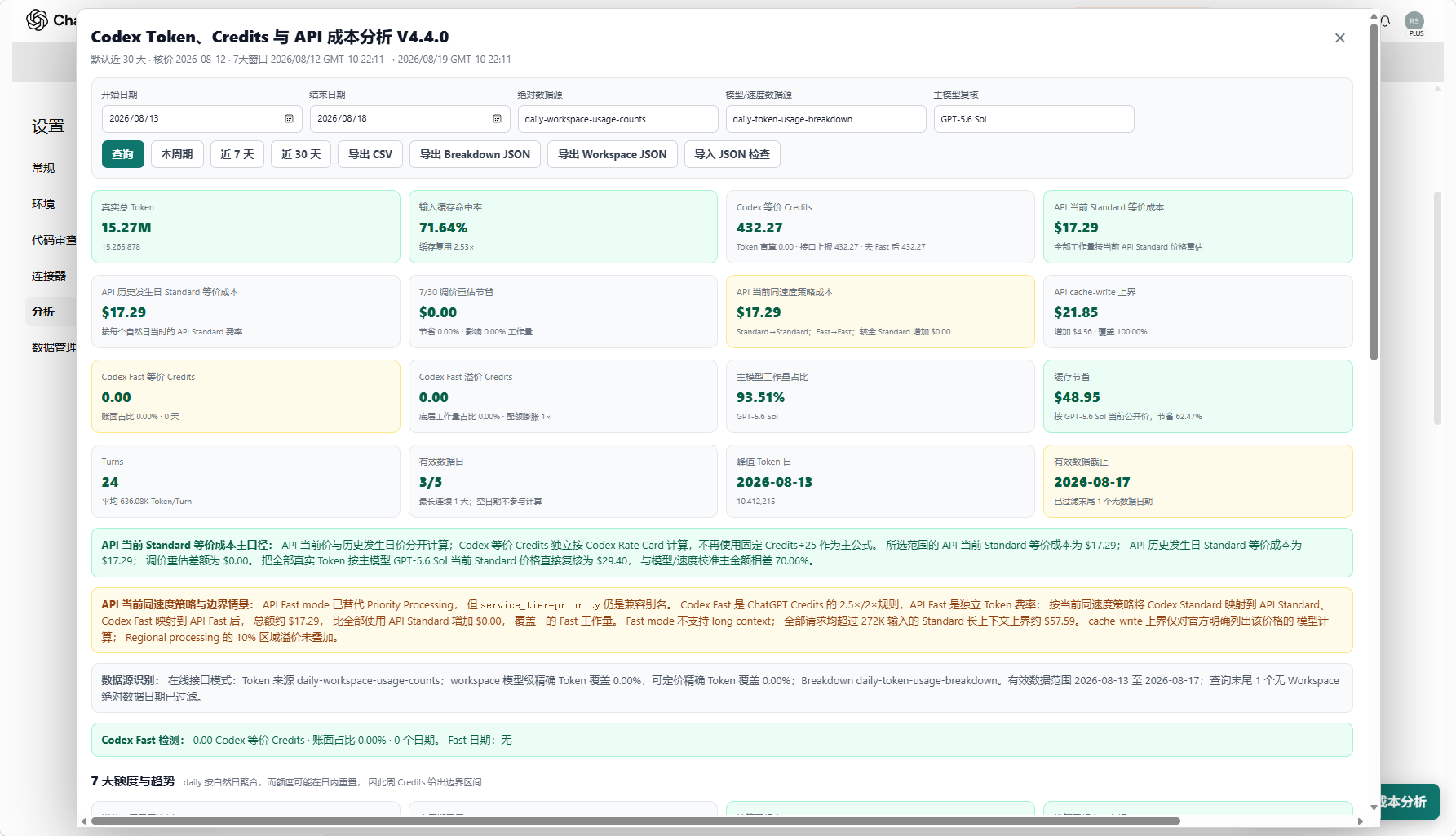Click the Codex Fast 等价 Credits value
The width and height of the screenshot is (1456, 836).
116,398
